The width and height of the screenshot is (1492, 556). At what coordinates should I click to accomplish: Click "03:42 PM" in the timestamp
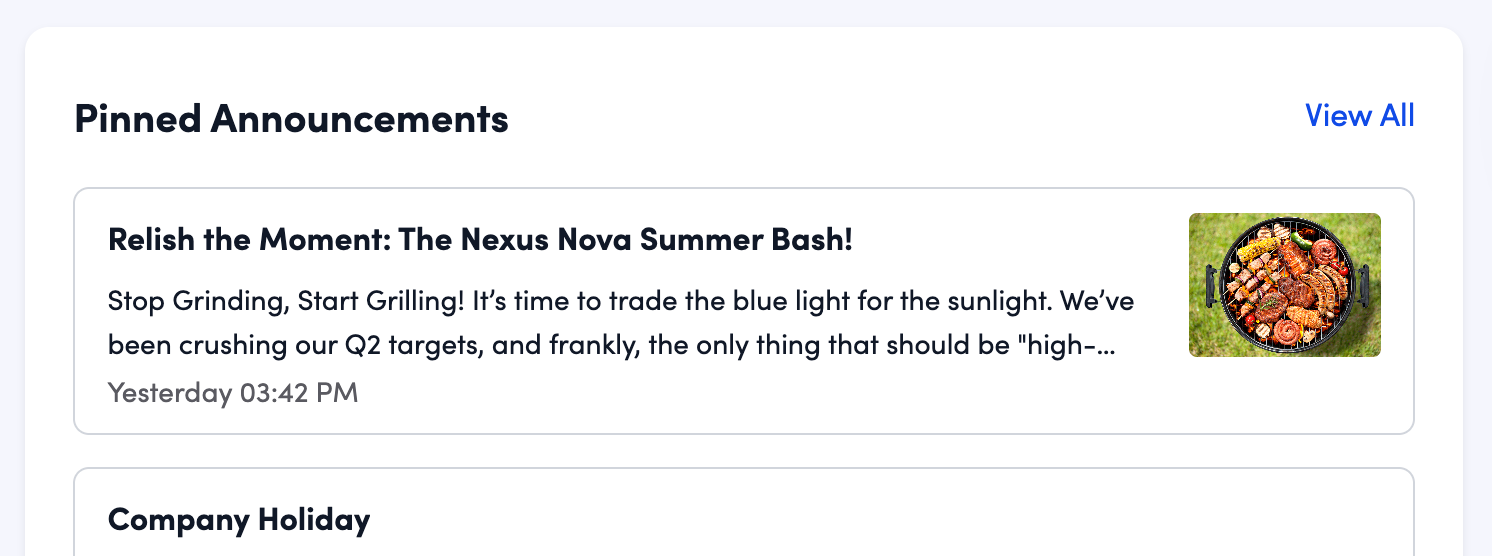click(298, 392)
